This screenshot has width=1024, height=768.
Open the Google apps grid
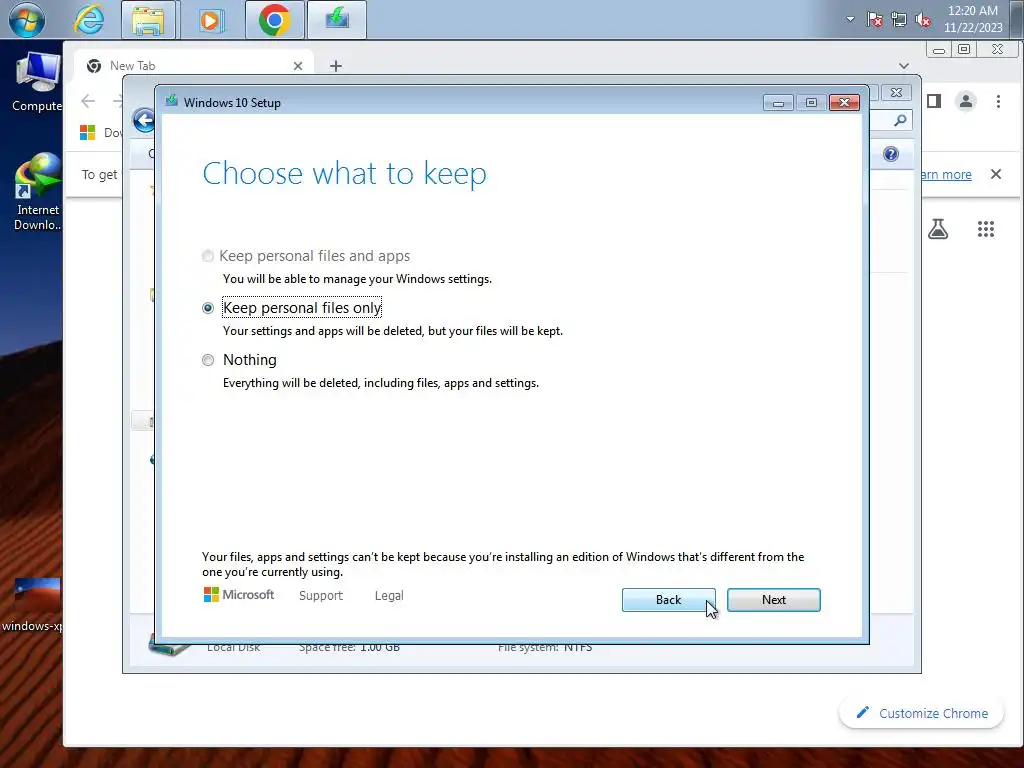[x=985, y=229]
